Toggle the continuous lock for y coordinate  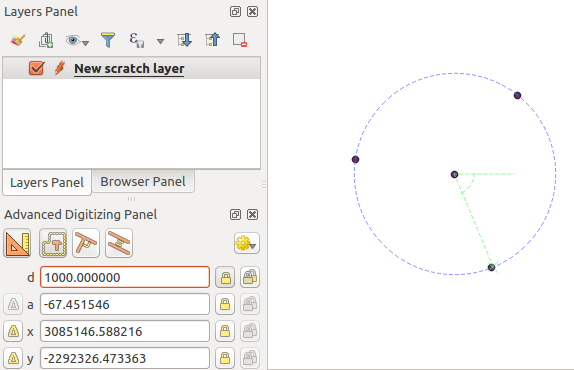tap(250, 358)
